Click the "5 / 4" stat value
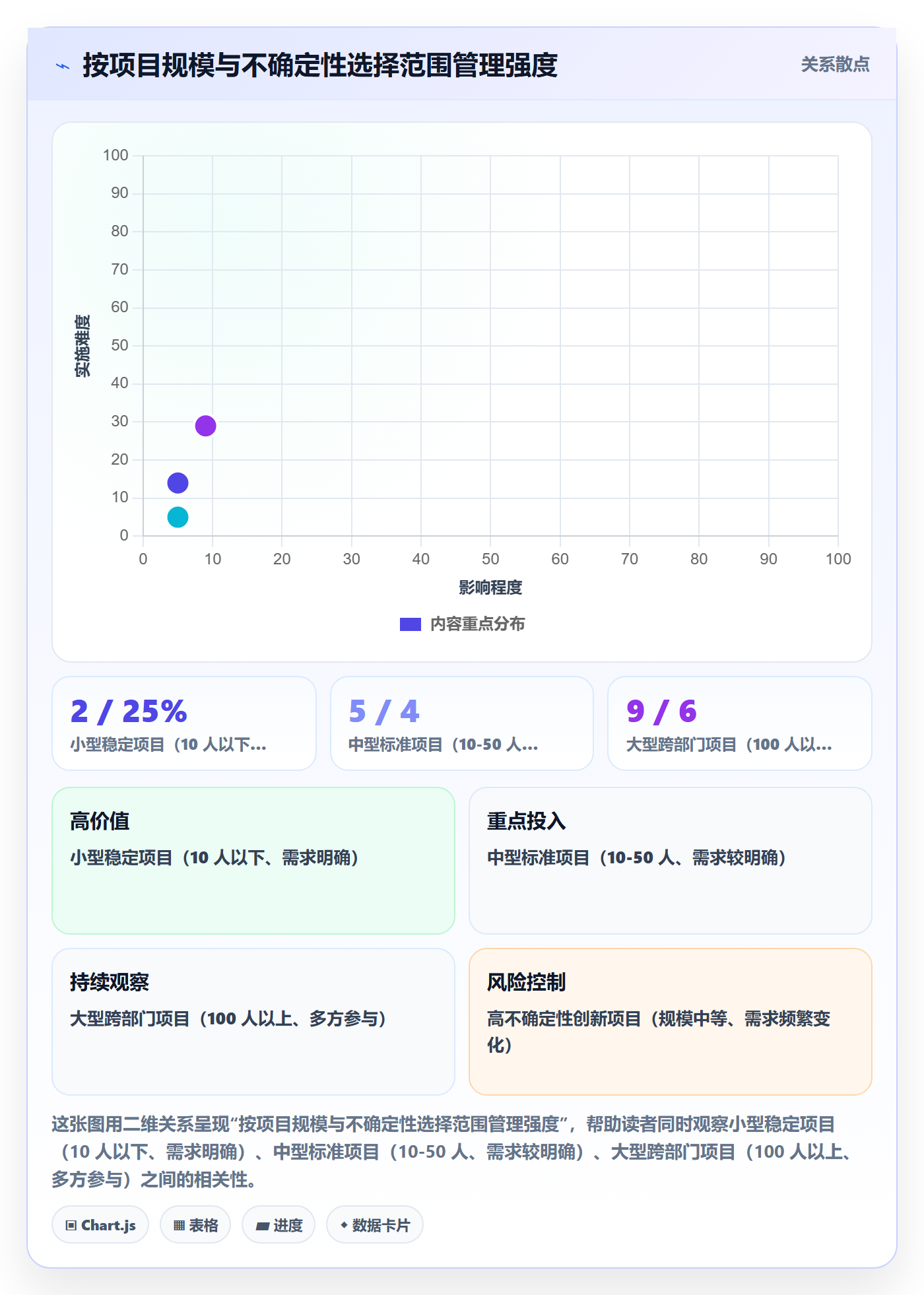This screenshot has width=924, height=1295. click(x=384, y=712)
